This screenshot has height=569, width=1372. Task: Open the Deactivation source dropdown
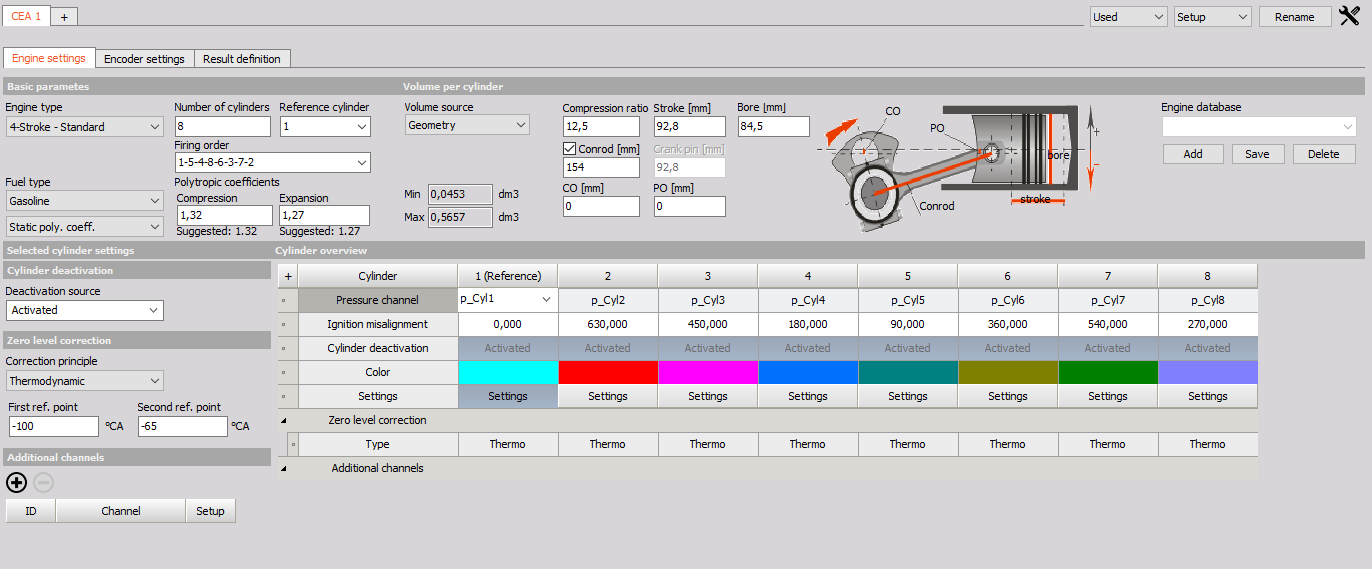point(85,310)
